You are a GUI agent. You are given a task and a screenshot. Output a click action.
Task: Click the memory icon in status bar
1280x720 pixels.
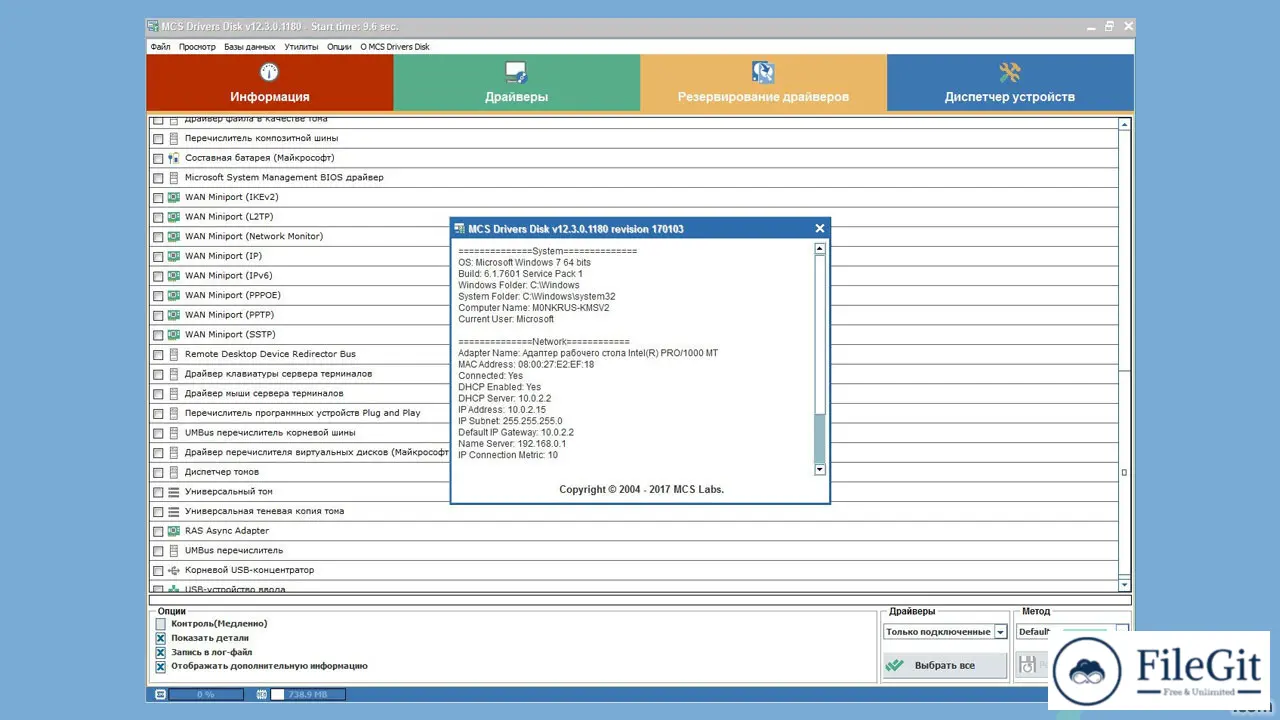coord(262,694)
